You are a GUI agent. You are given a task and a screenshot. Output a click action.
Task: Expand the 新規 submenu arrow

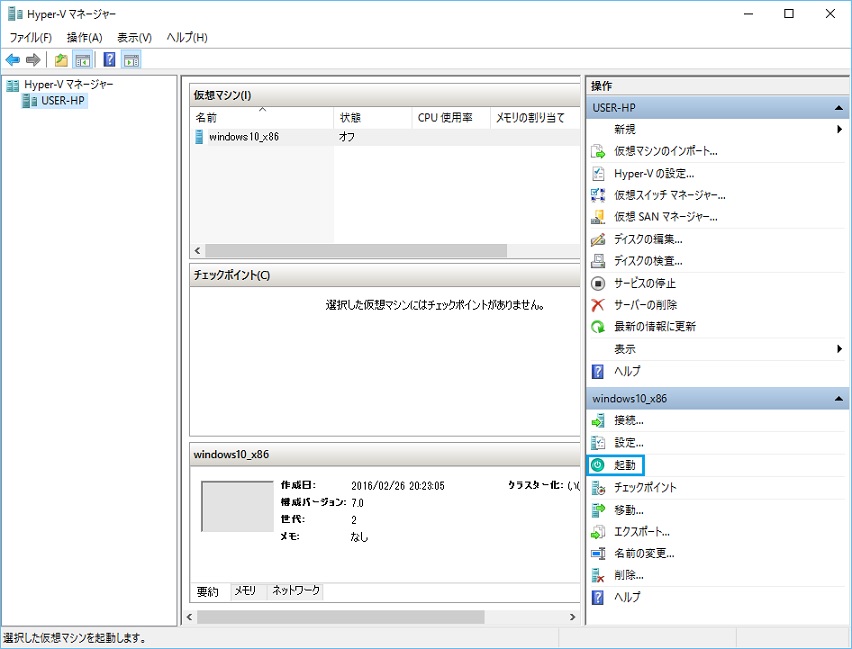pyautogui.click(x=840, y=129)
